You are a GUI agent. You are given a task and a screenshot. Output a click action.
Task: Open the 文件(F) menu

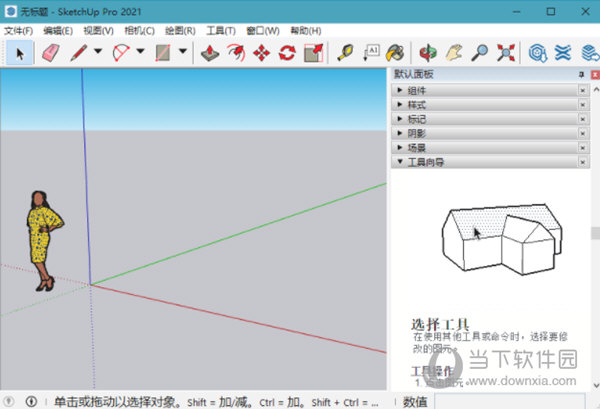coord(18,31)
